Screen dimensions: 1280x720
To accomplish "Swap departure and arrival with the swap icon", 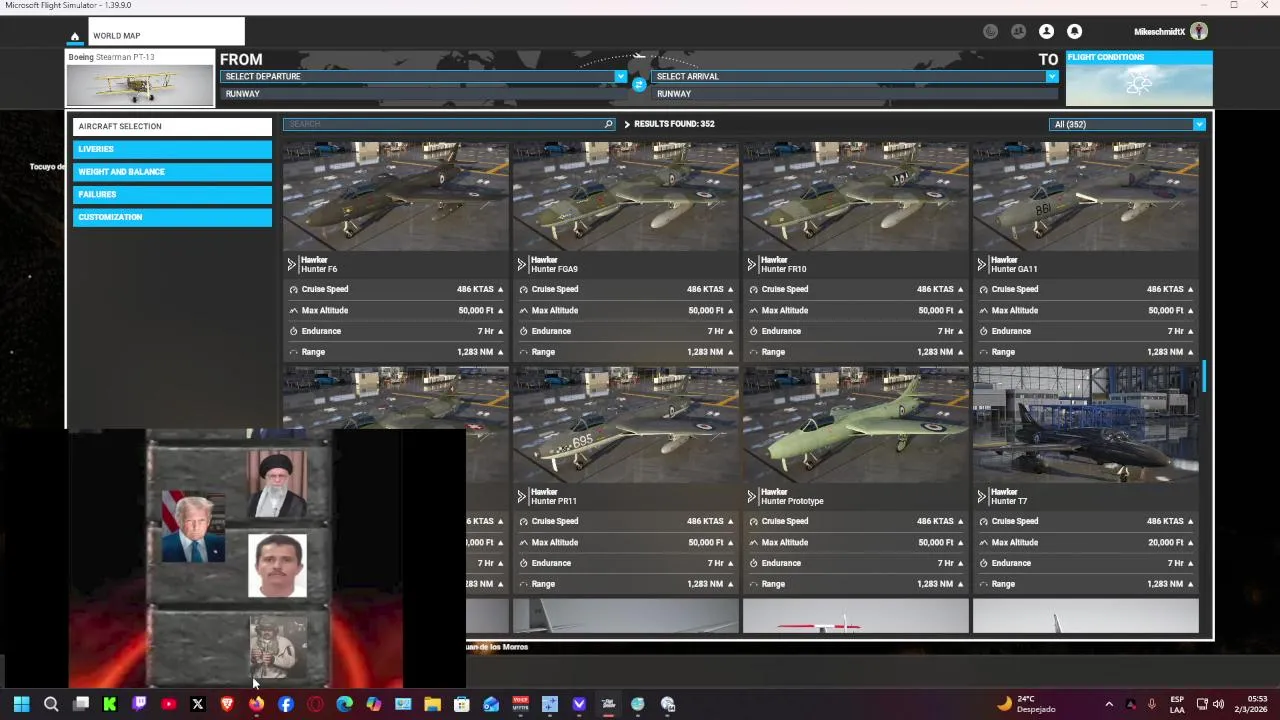I will click(638, 84).
